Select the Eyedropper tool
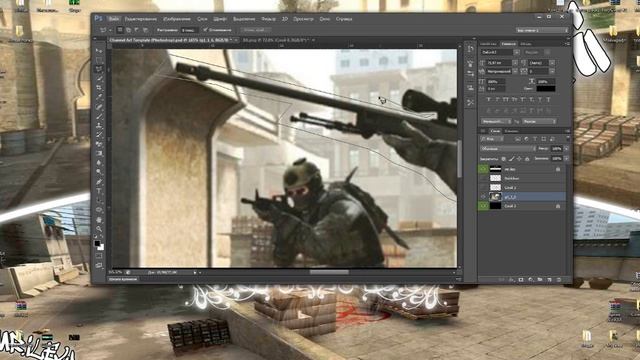Screen dimensions: 640x360 [x=99, y=97]
